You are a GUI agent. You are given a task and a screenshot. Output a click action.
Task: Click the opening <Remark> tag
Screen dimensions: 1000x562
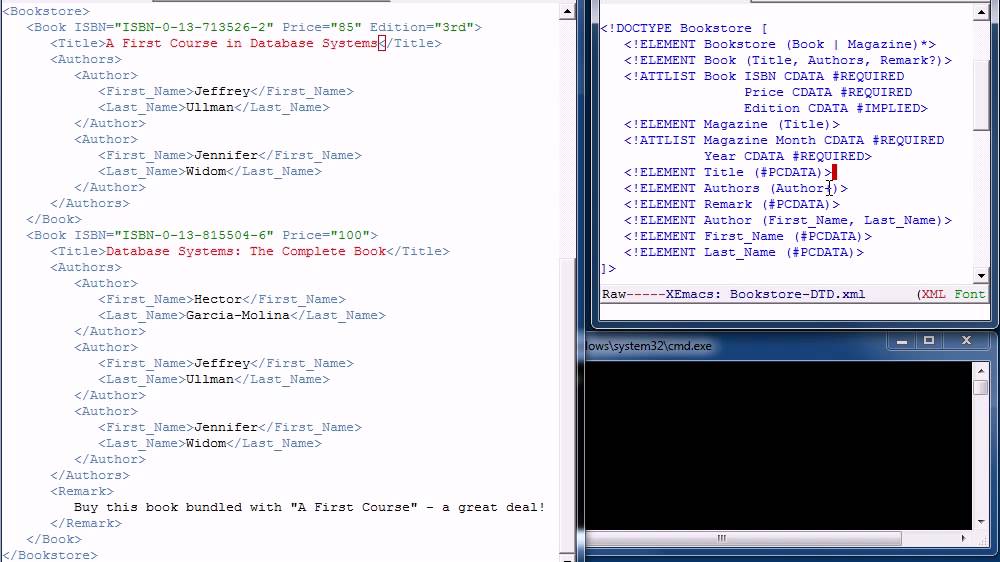[82, 491]
